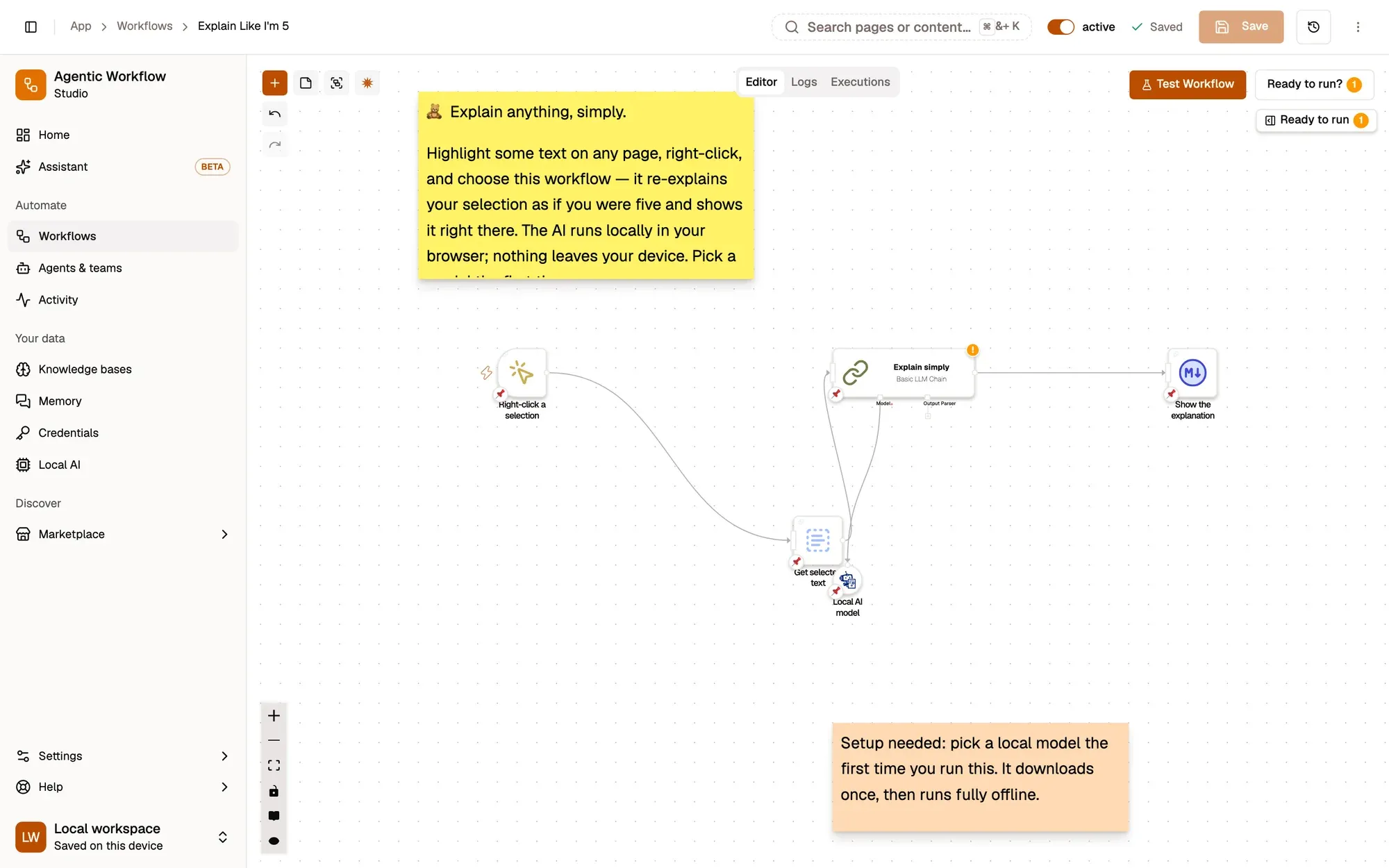Add an Output Parser sub-node

928,416
